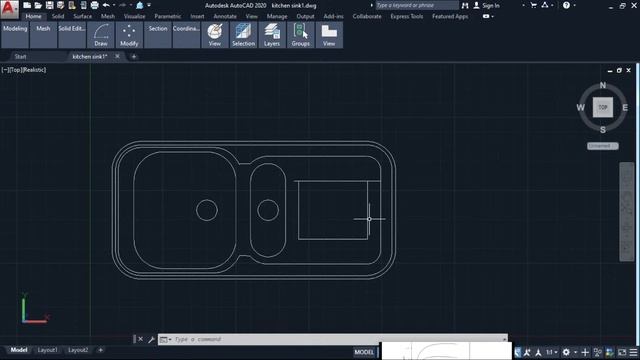640x360 pixels.
Task: Open the Layout2 tab
Action: (78, 350)
